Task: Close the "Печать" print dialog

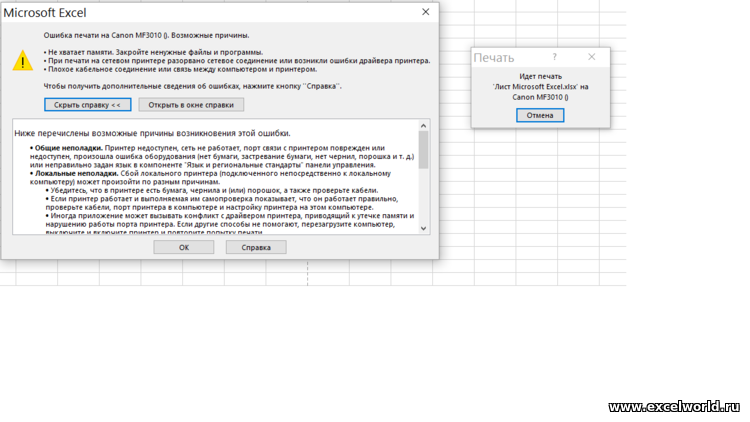Action: point(592,57)
